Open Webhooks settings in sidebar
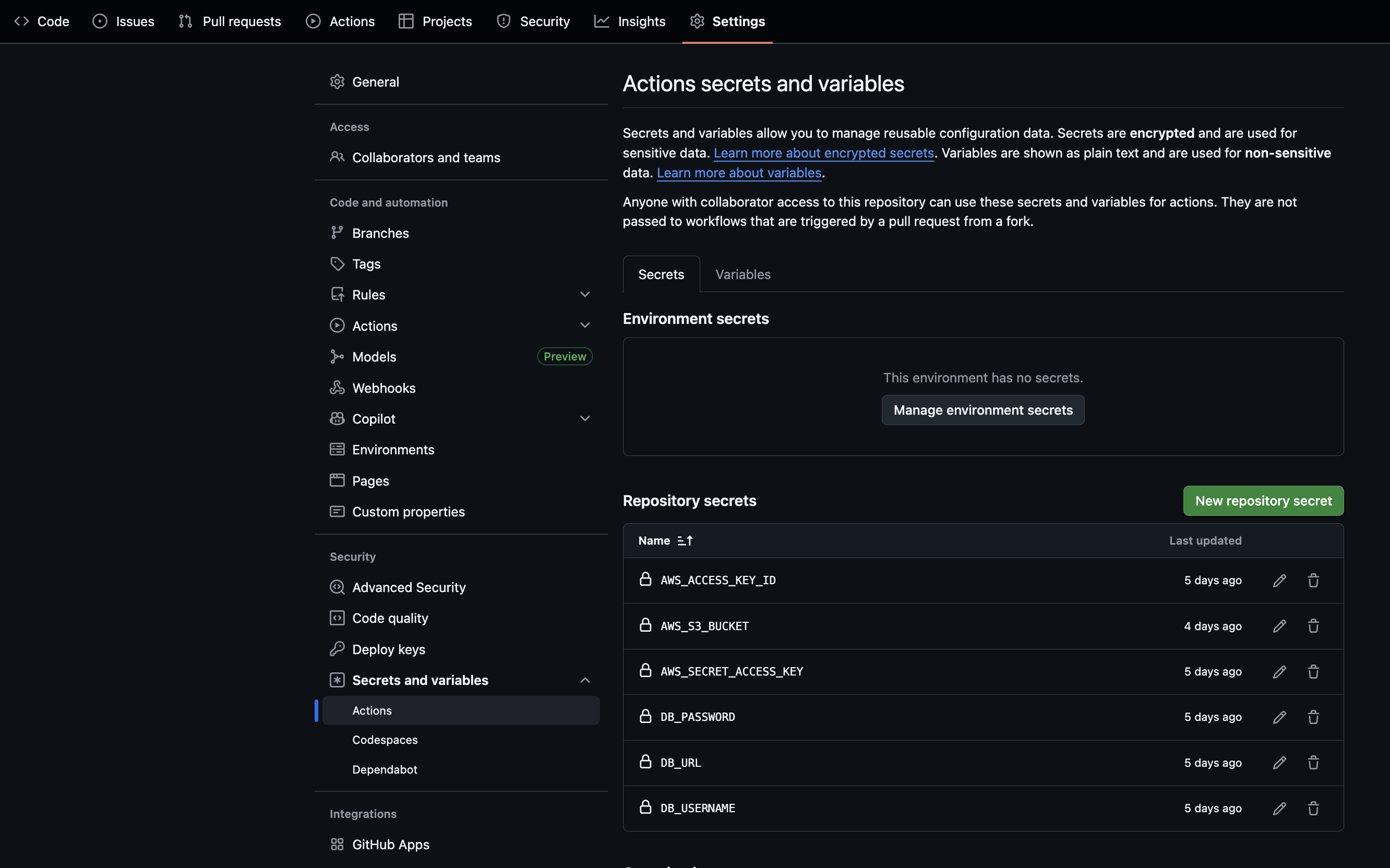The image size is (1390, 868). 384,388
